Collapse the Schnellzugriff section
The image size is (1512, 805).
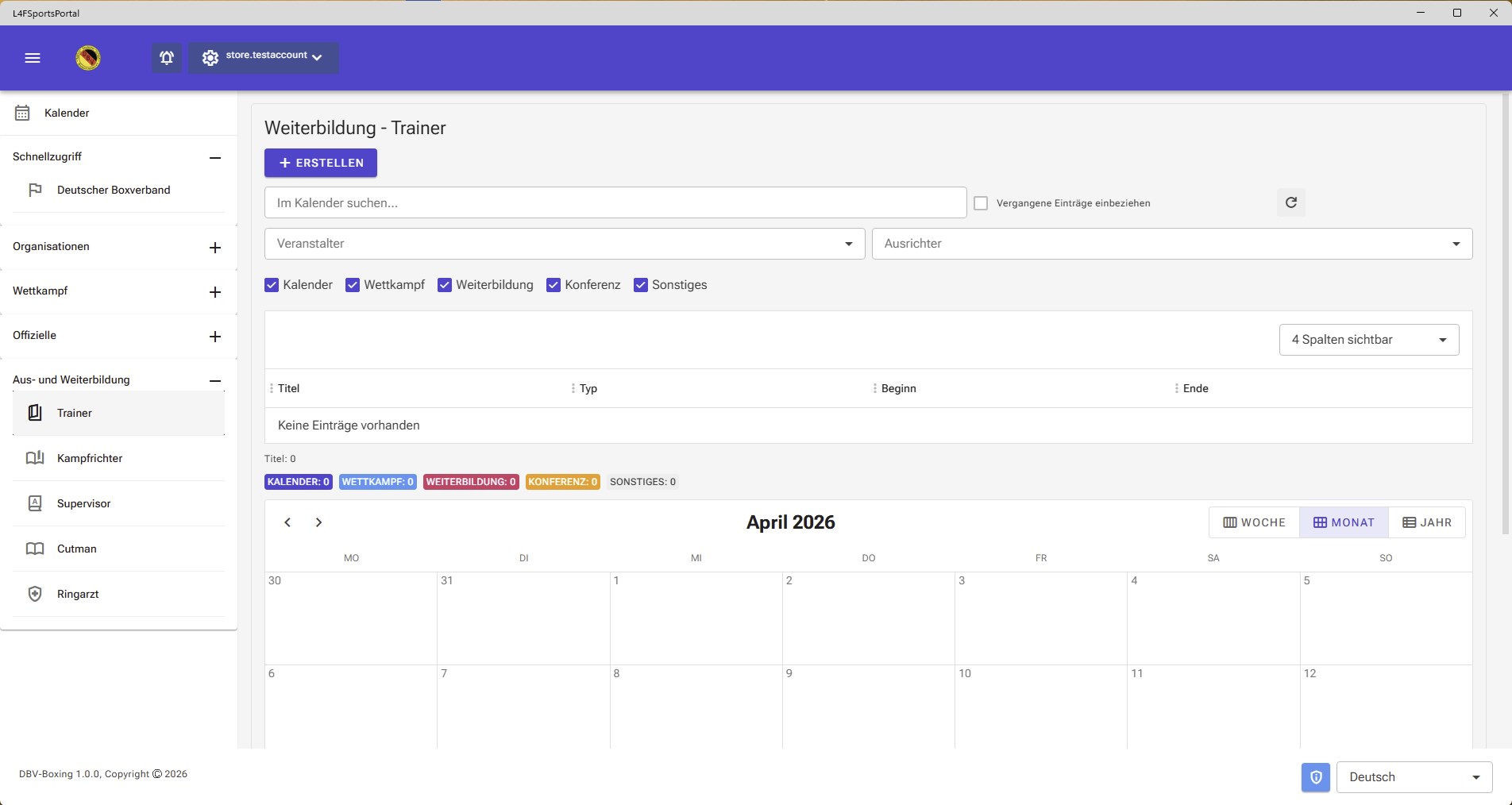coord(214,157)
